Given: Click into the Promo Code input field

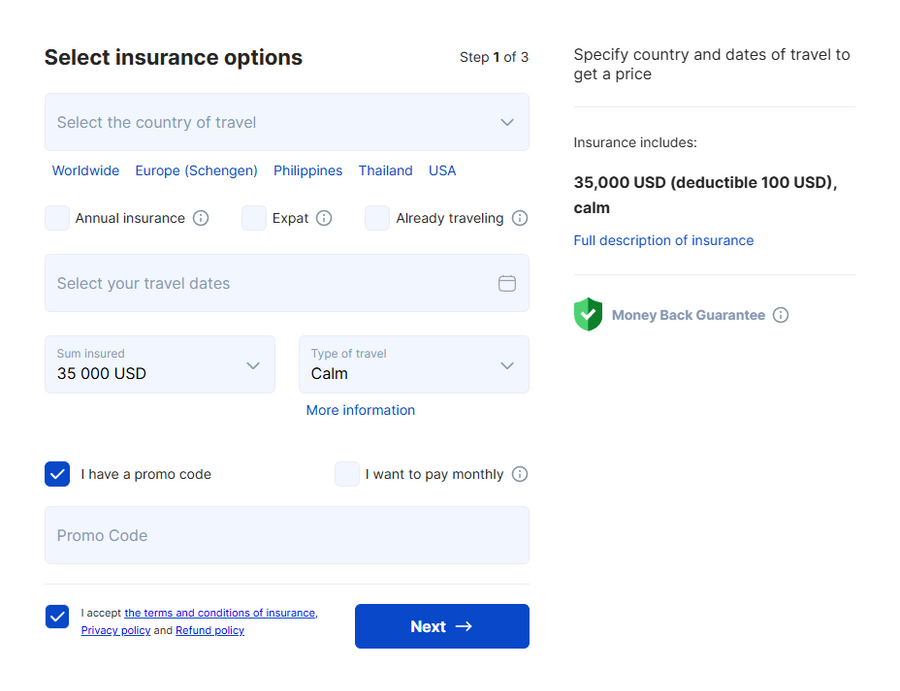Looking at the screenshot, I should [x=286, y=535].
